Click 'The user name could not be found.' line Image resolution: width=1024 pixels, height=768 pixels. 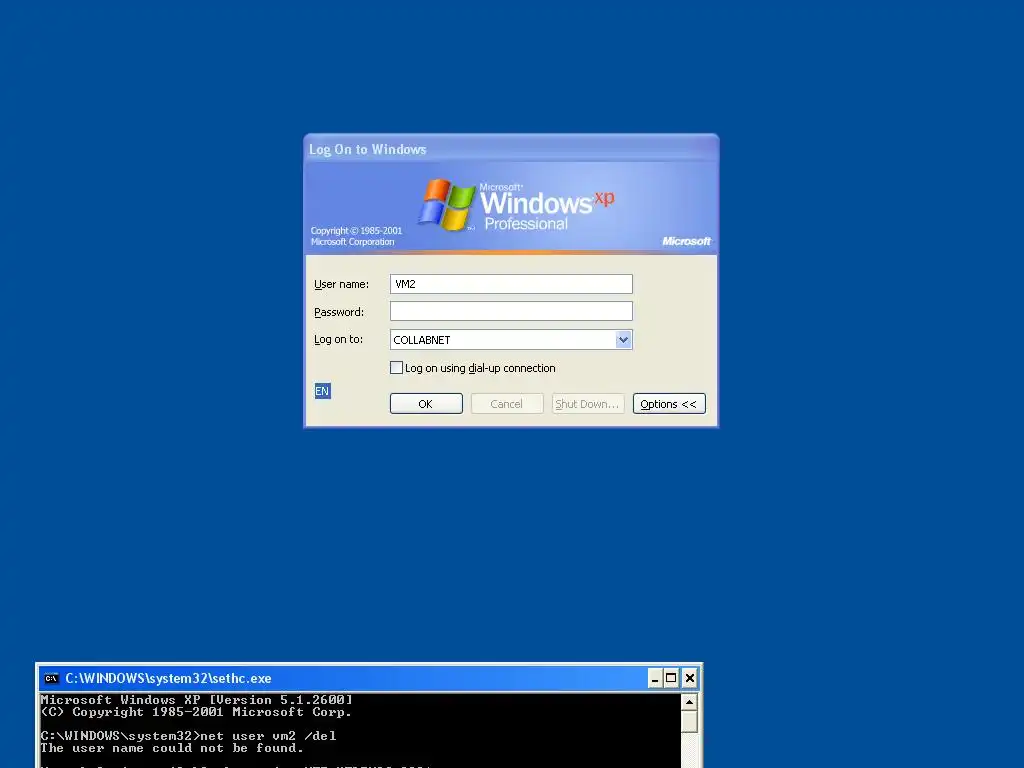(172, 748)
